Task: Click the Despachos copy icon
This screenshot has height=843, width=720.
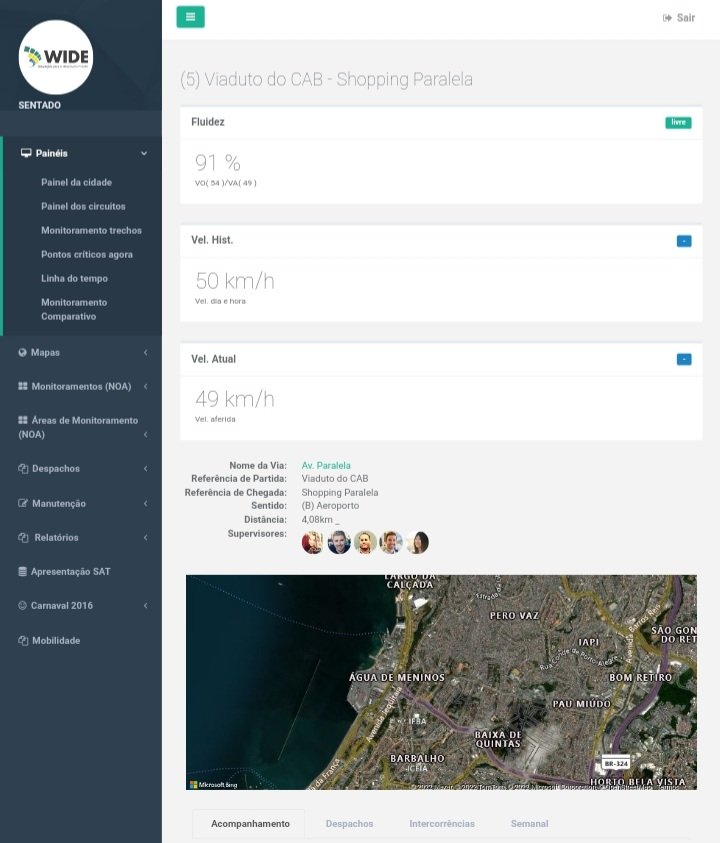Action: point(23,468)
